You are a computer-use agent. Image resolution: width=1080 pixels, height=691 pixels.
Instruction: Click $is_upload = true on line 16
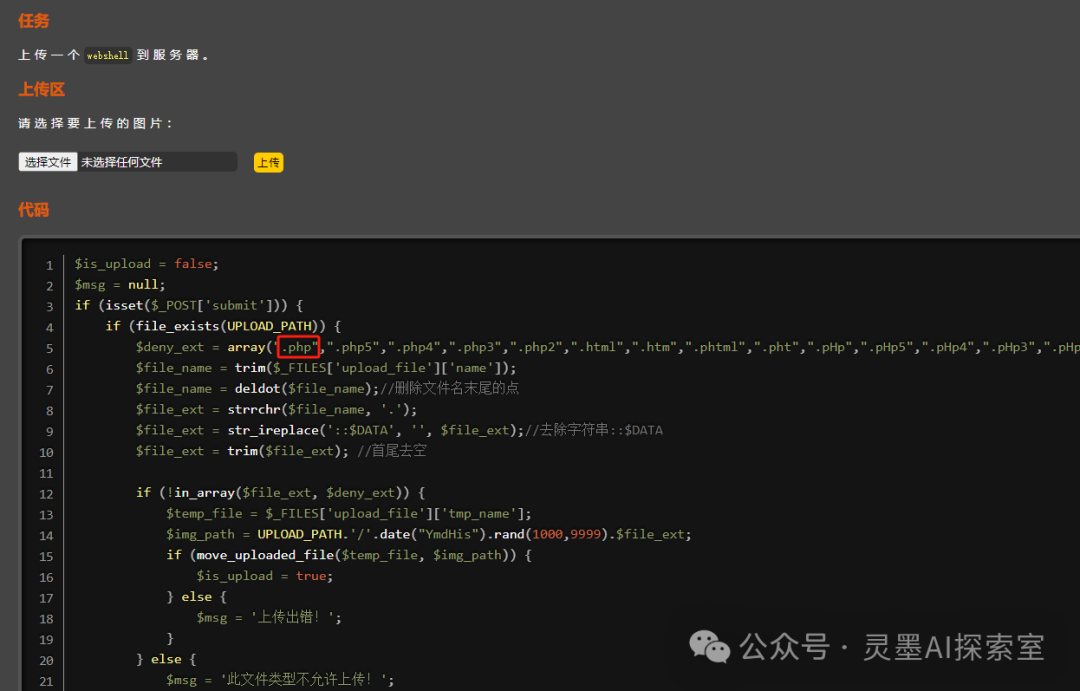[264, 576]
